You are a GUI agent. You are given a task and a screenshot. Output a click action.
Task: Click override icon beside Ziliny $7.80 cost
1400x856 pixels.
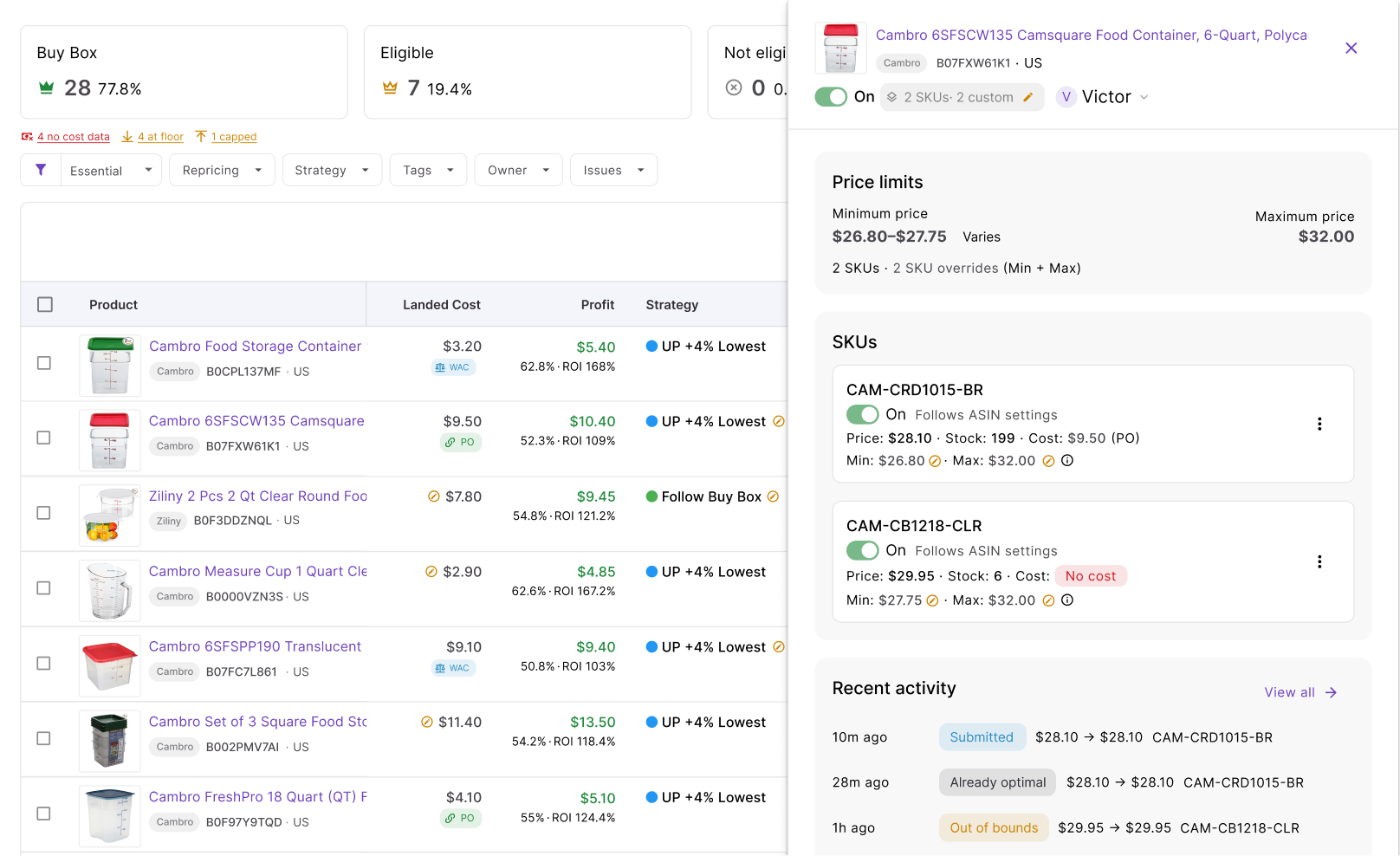point(434,496)
